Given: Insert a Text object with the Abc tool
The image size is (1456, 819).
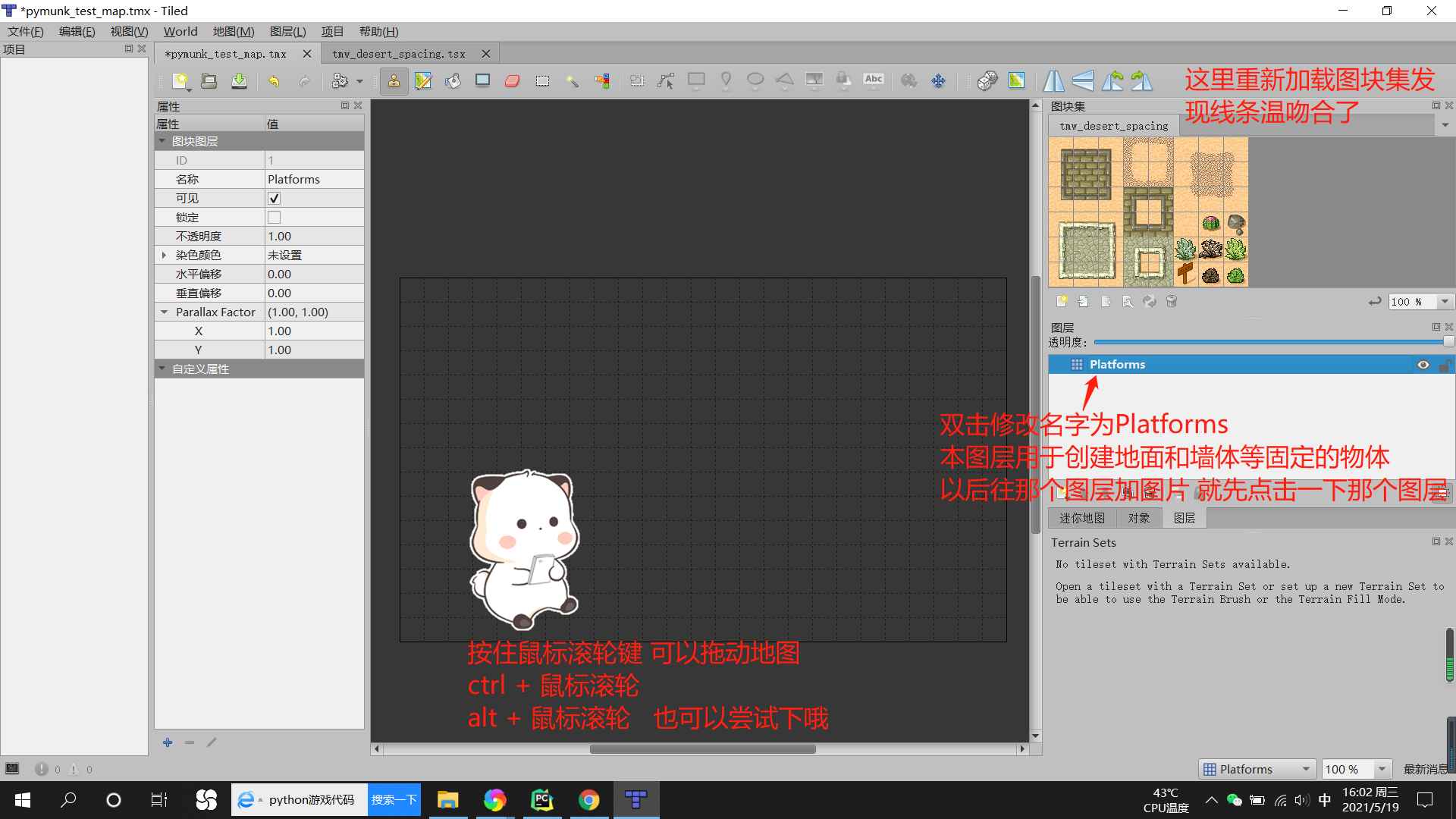Looking at the screenshot, I should point(873,80).
